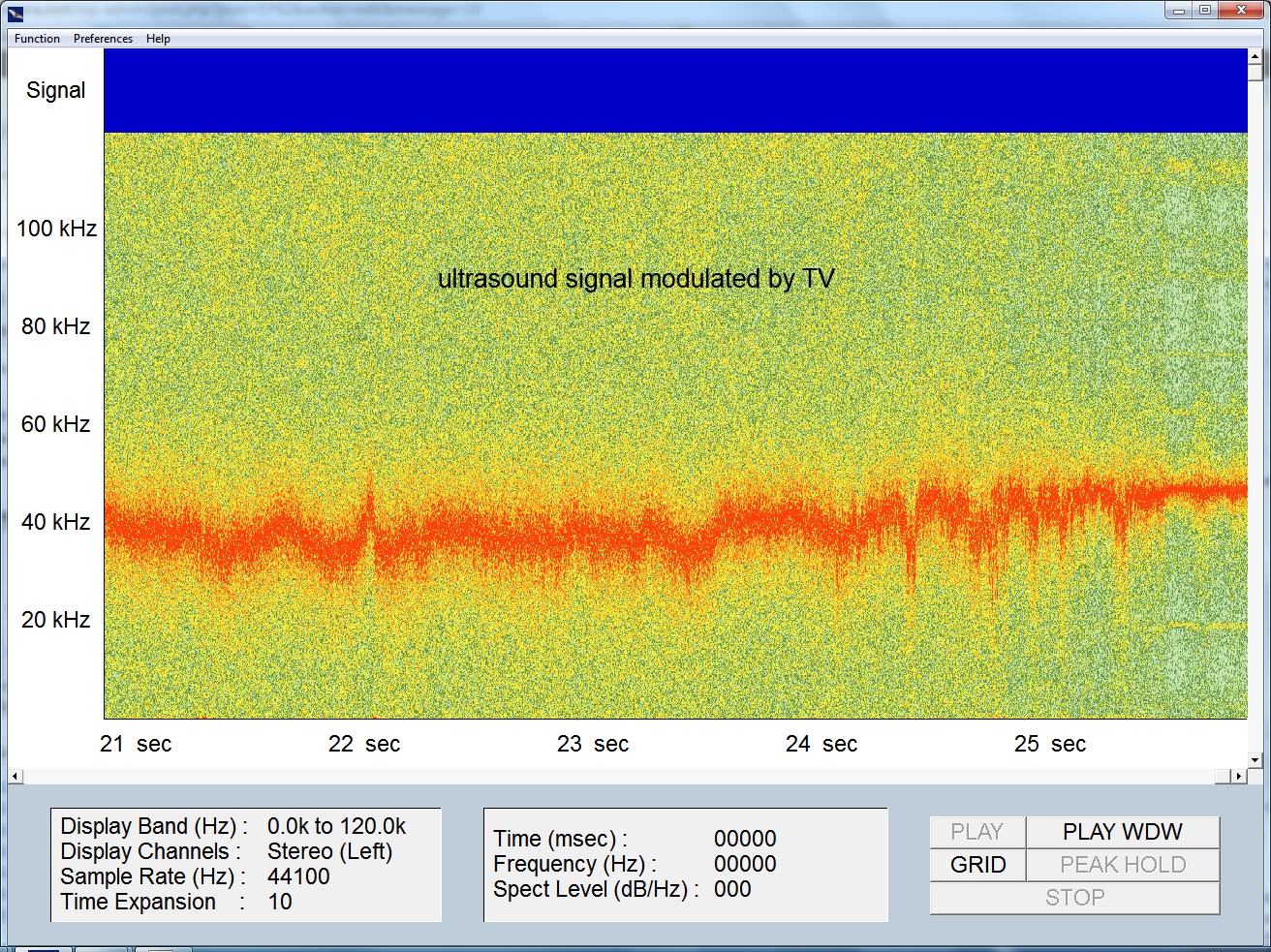Open the Help menu

(x=158, y=39)
